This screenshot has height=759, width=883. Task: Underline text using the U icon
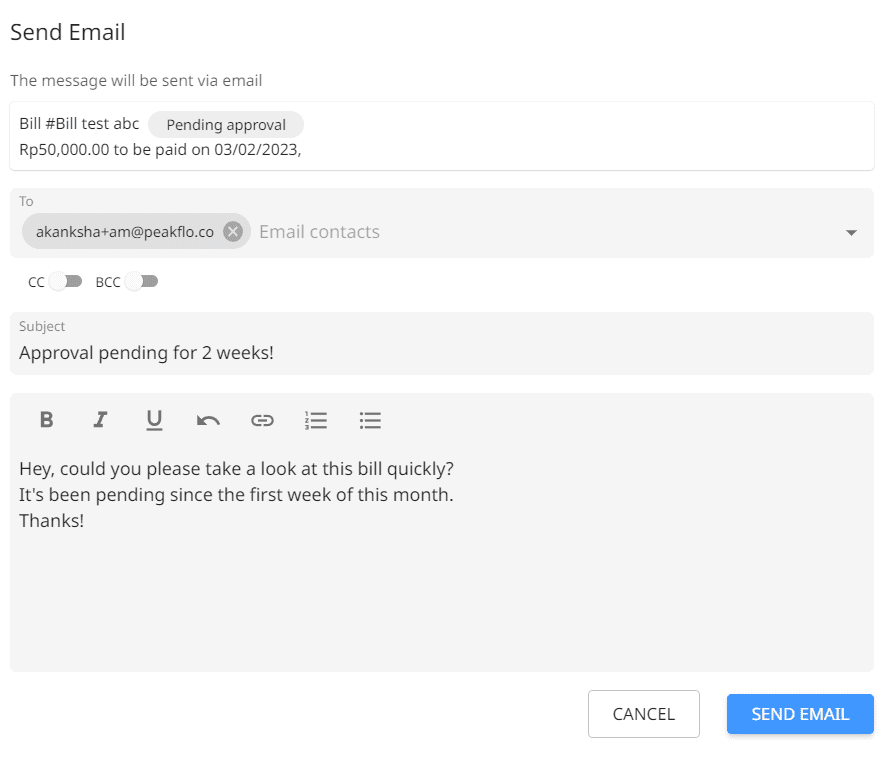coord(154,420)
